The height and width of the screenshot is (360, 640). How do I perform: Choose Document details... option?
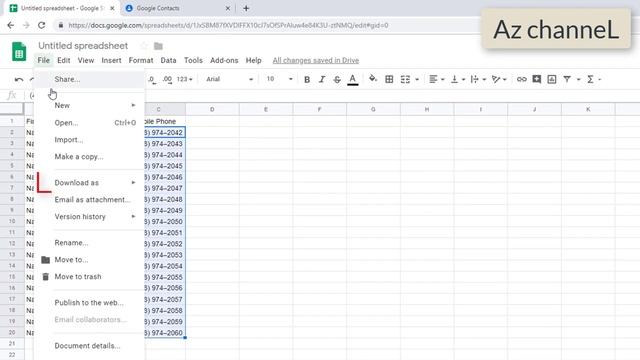tap(89, 346)
